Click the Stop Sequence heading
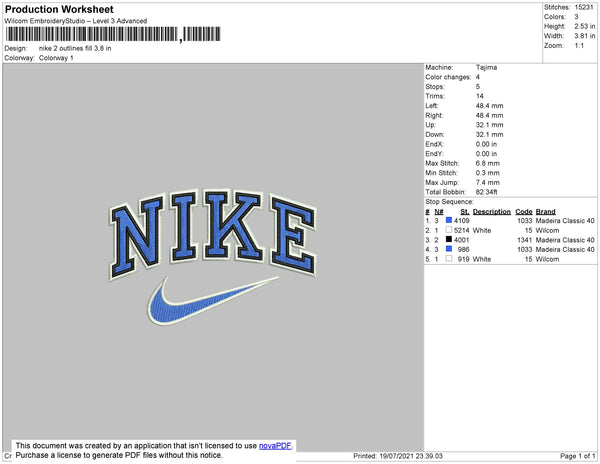The width and height of the screenshot is (600, 464). pos(449,202)
